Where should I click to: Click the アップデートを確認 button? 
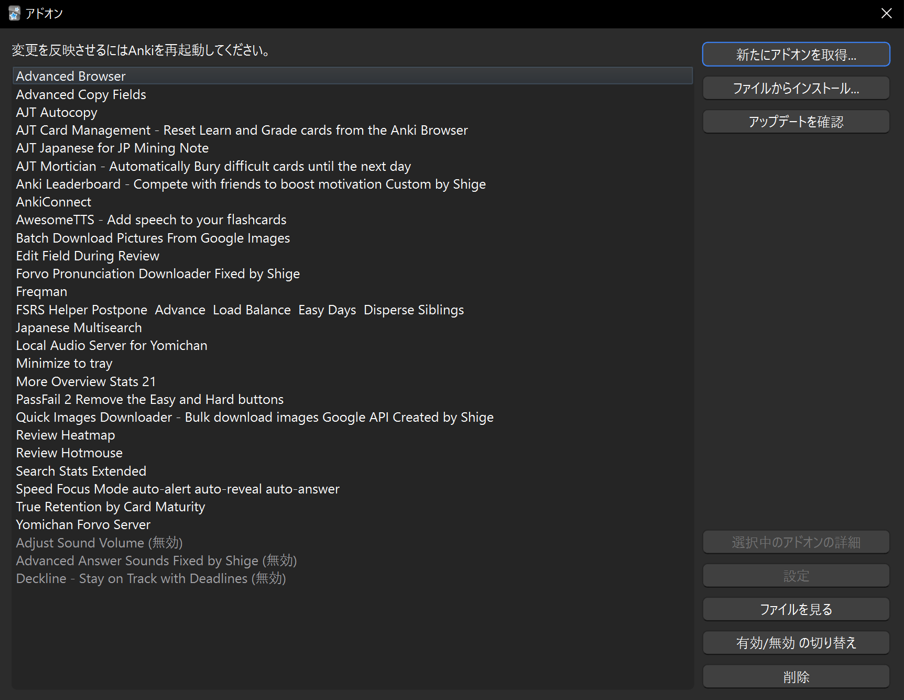pyautogui.click(x=795, y=121)
